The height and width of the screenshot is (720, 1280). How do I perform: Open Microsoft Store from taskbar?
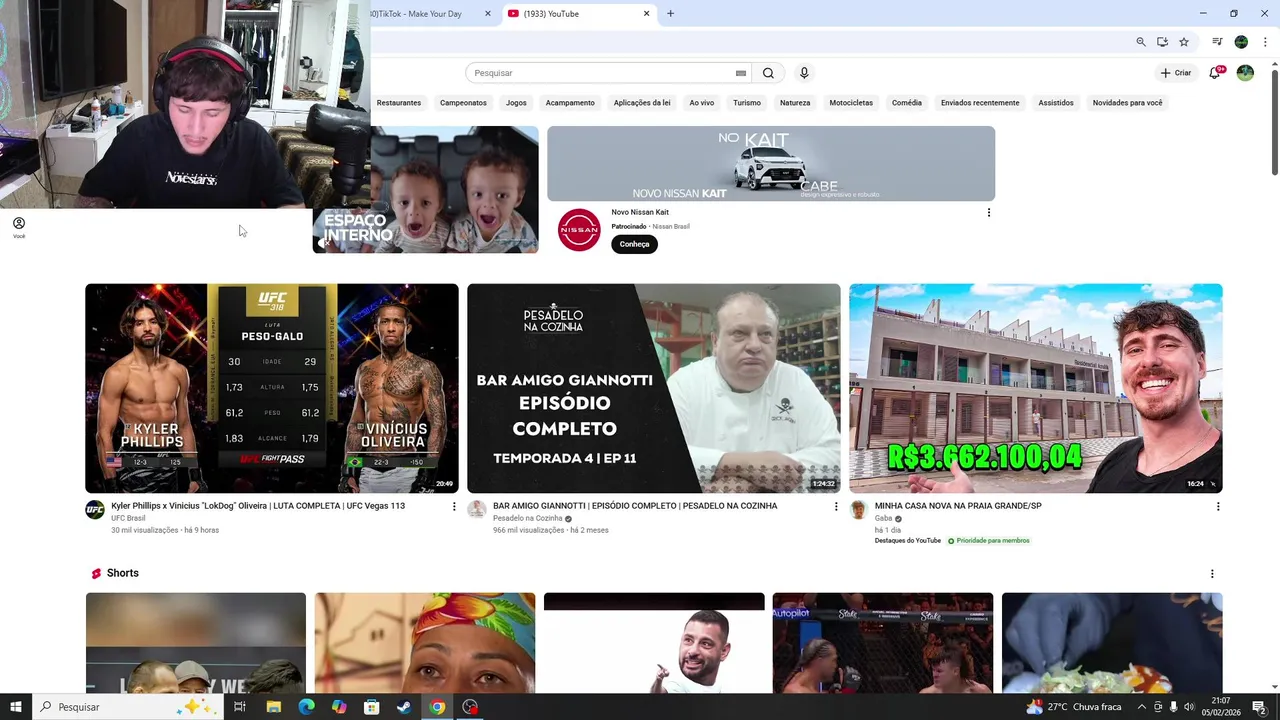[x=372, y=707]
